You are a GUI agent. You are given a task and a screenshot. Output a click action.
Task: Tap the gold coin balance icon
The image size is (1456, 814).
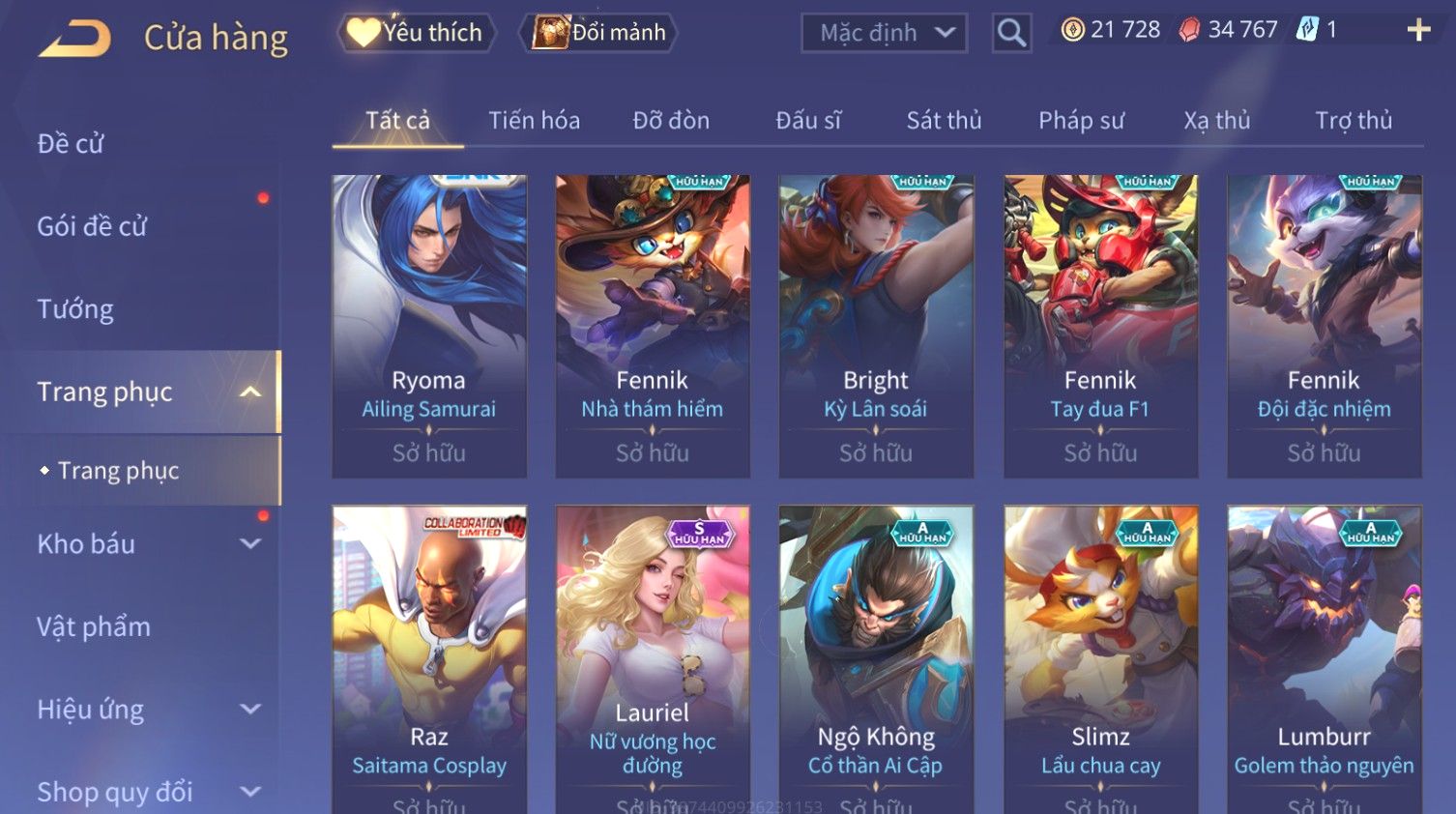(1072, 30)
